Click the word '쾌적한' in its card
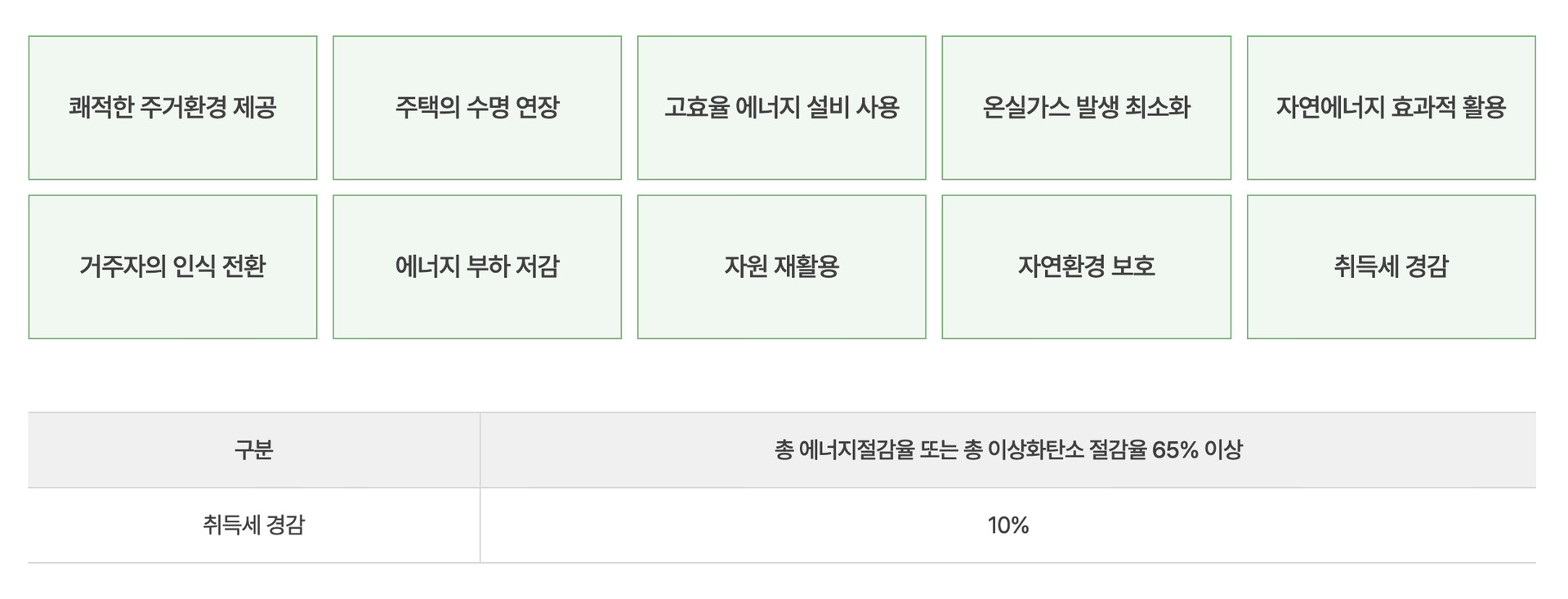This screenshot has width=1568, height=599. [x=101, y=108]
